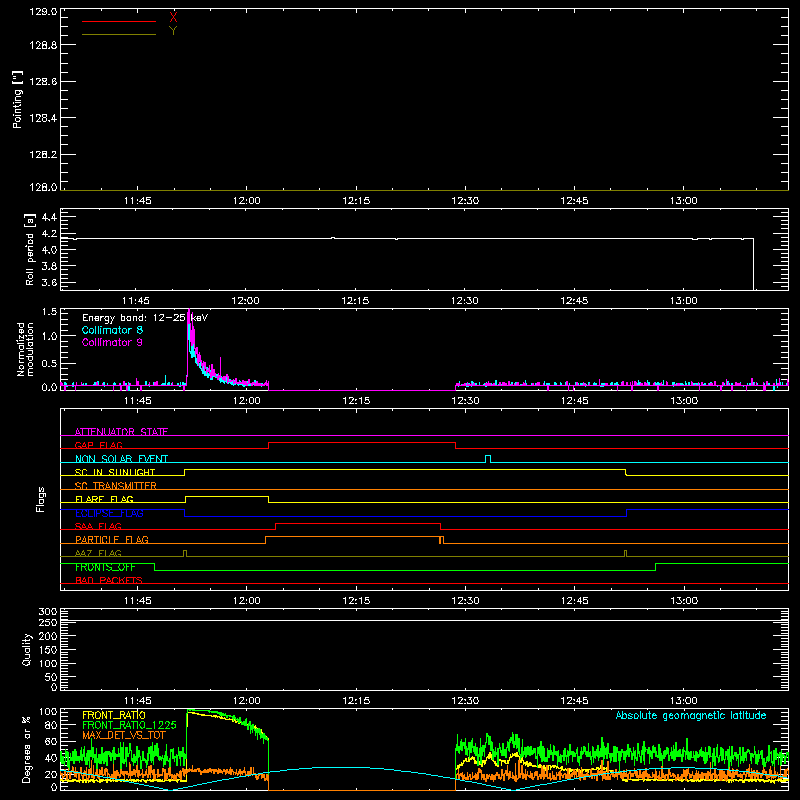Click the 128.2 tick label
This screenshot has width=800, height=800.
(43, 155)
